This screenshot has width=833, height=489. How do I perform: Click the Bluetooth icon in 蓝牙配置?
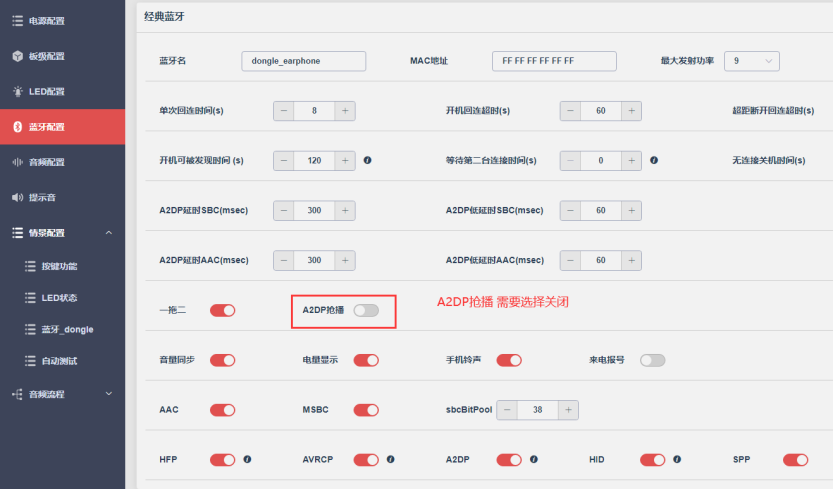pos(18,127)
